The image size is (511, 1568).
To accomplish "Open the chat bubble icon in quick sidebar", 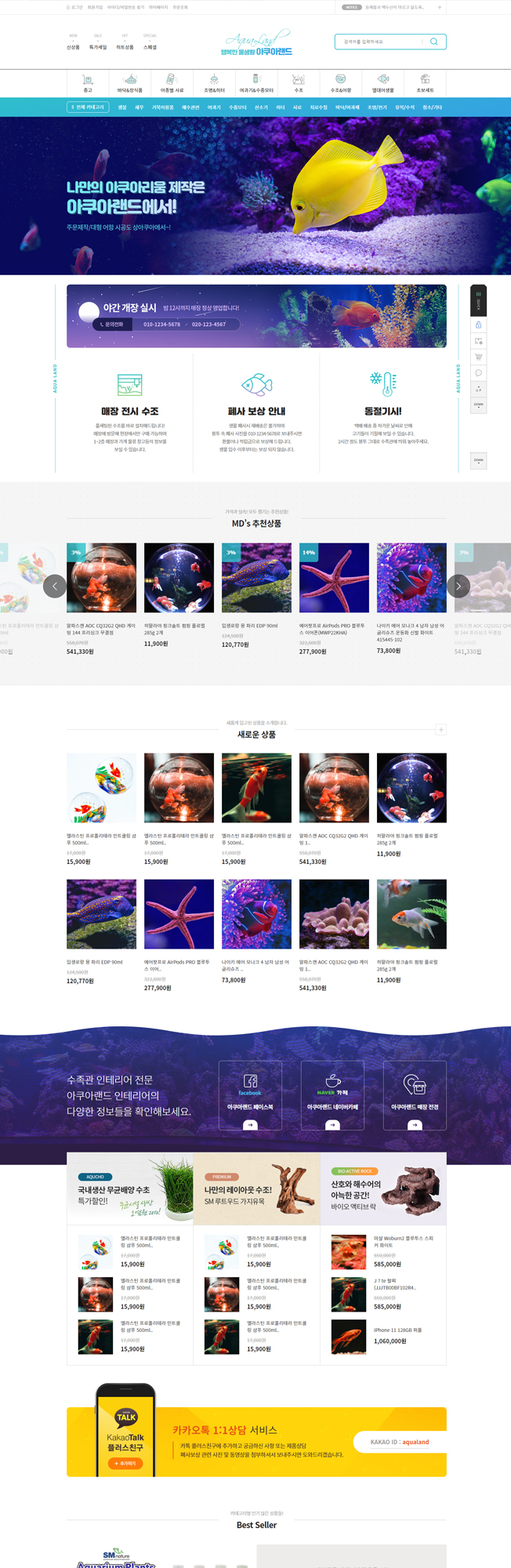I will [478, 372].
